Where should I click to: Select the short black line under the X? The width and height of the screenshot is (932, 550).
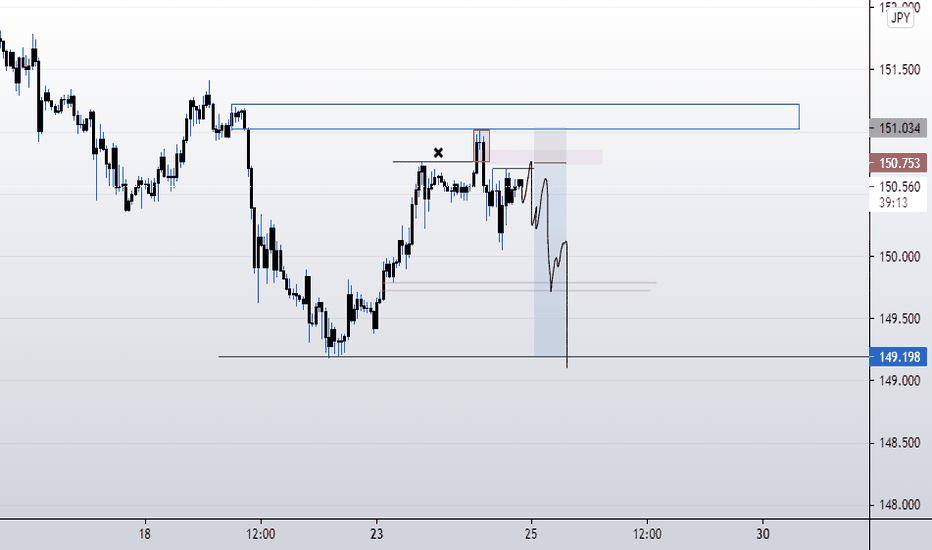(433, 161)
